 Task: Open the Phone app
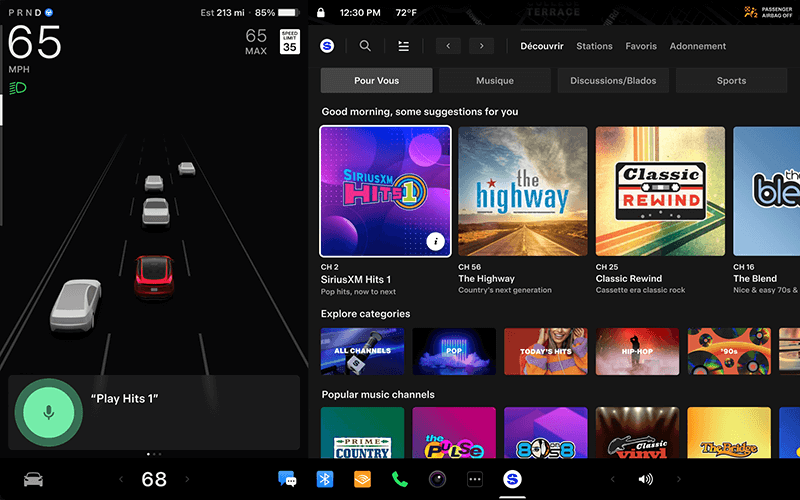[400, 480]
